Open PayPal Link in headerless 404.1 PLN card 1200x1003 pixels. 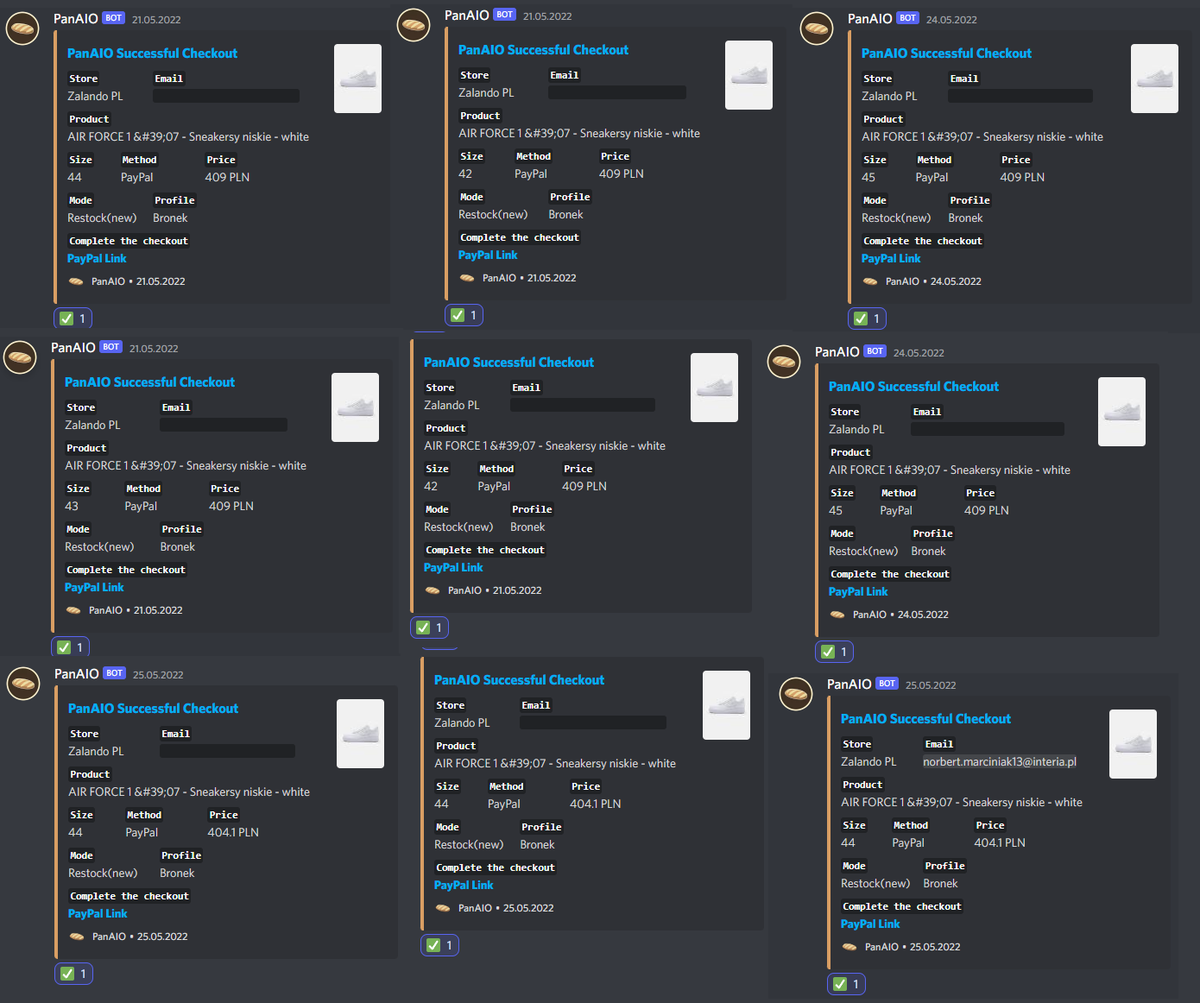pos(464,885)
